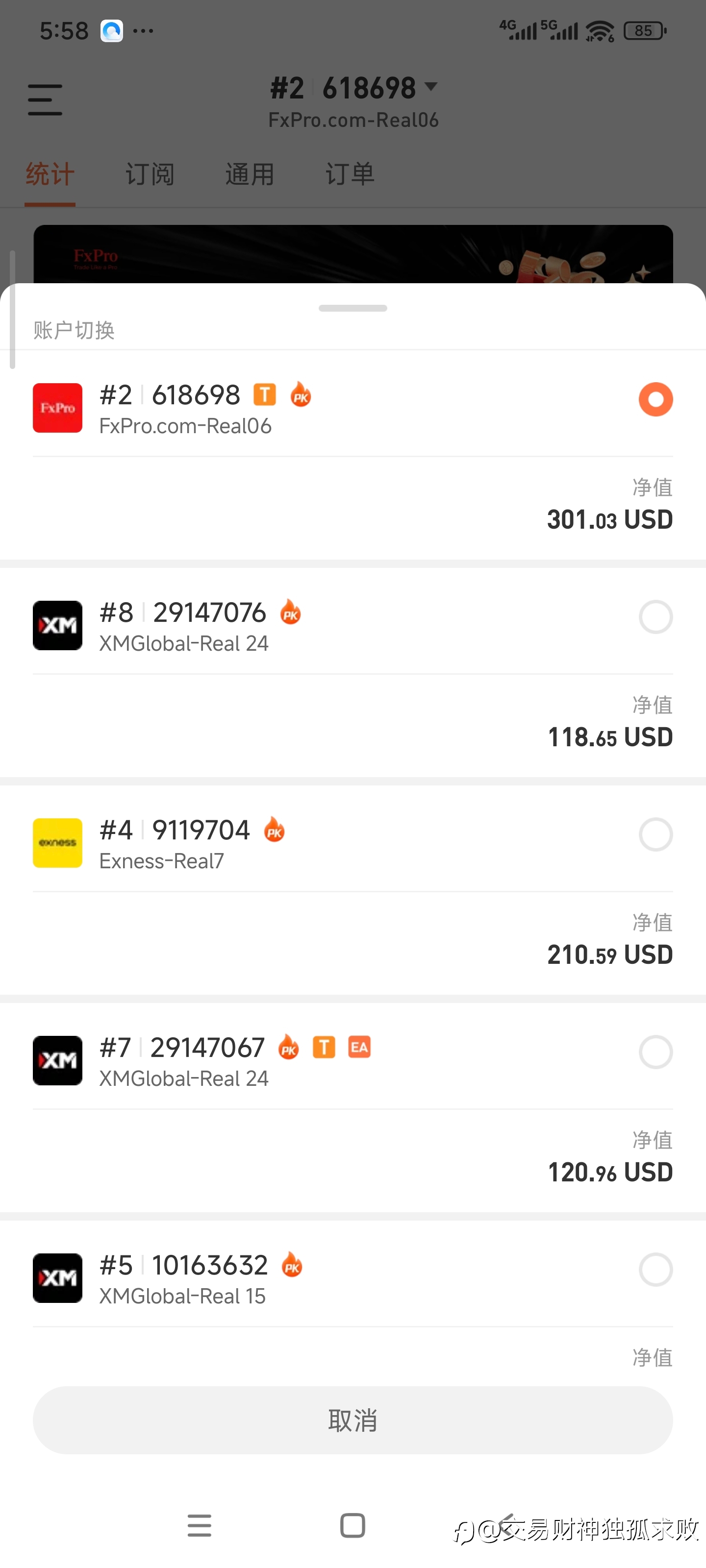706x1568 pixels.
Task: Tap the PK flame badge on account 9119704
Action: point(274,830)
